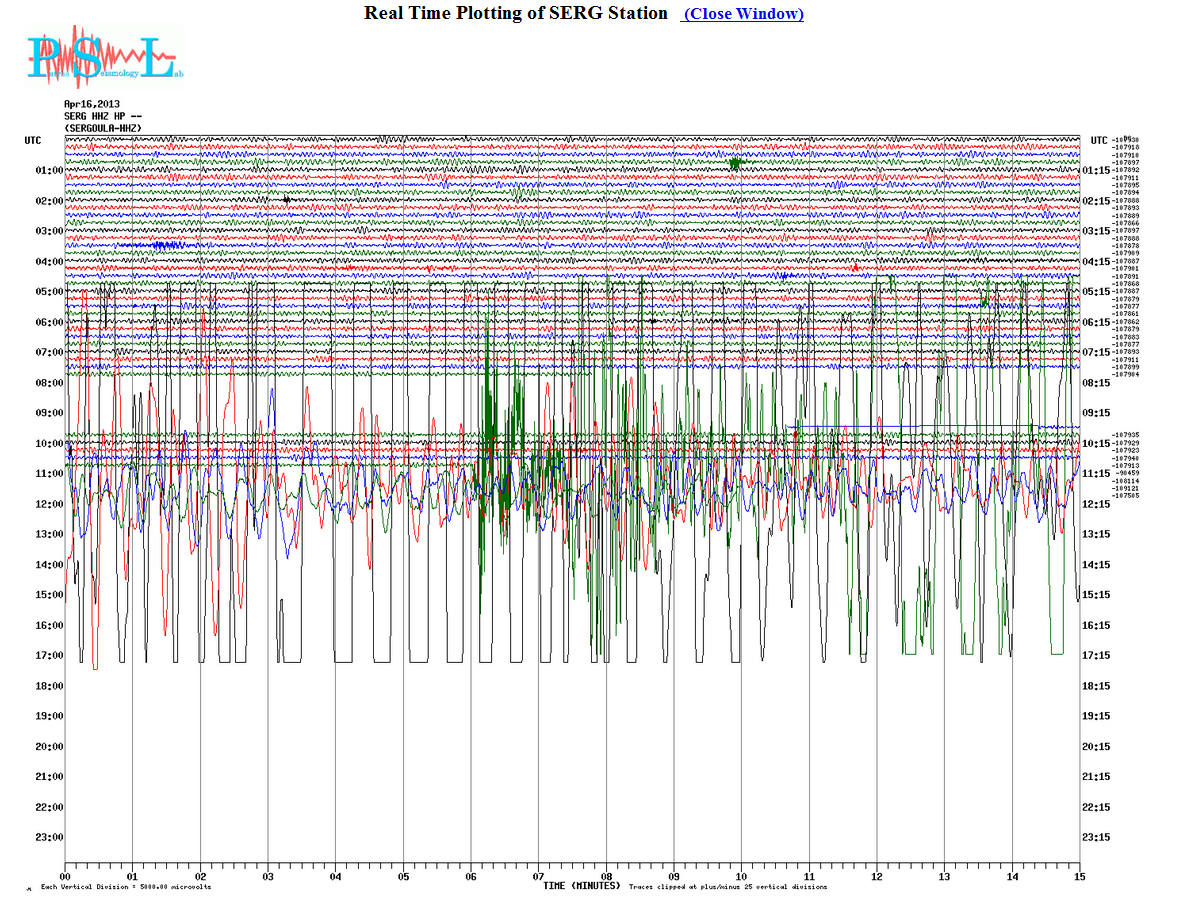Click the 01:00 hour label on left axis
The image size is (1183, 901).
tap(49, 171)
